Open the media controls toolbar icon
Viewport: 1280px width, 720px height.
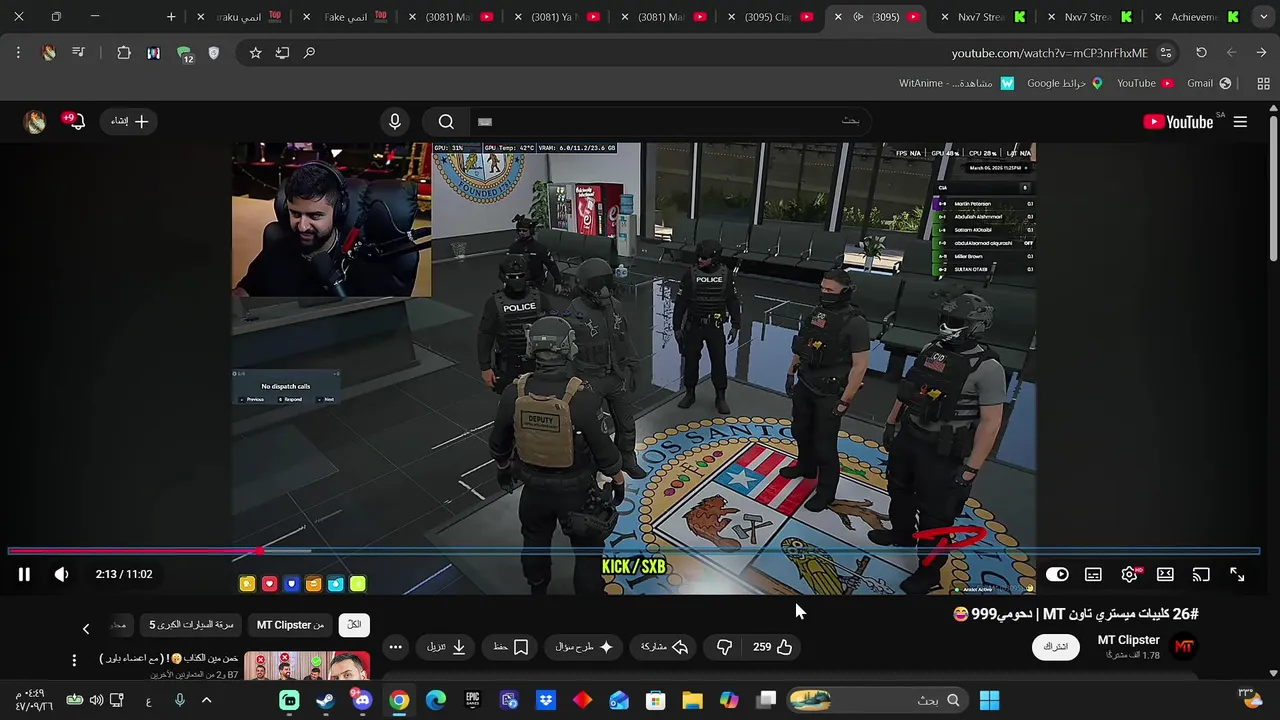(78, 53)
